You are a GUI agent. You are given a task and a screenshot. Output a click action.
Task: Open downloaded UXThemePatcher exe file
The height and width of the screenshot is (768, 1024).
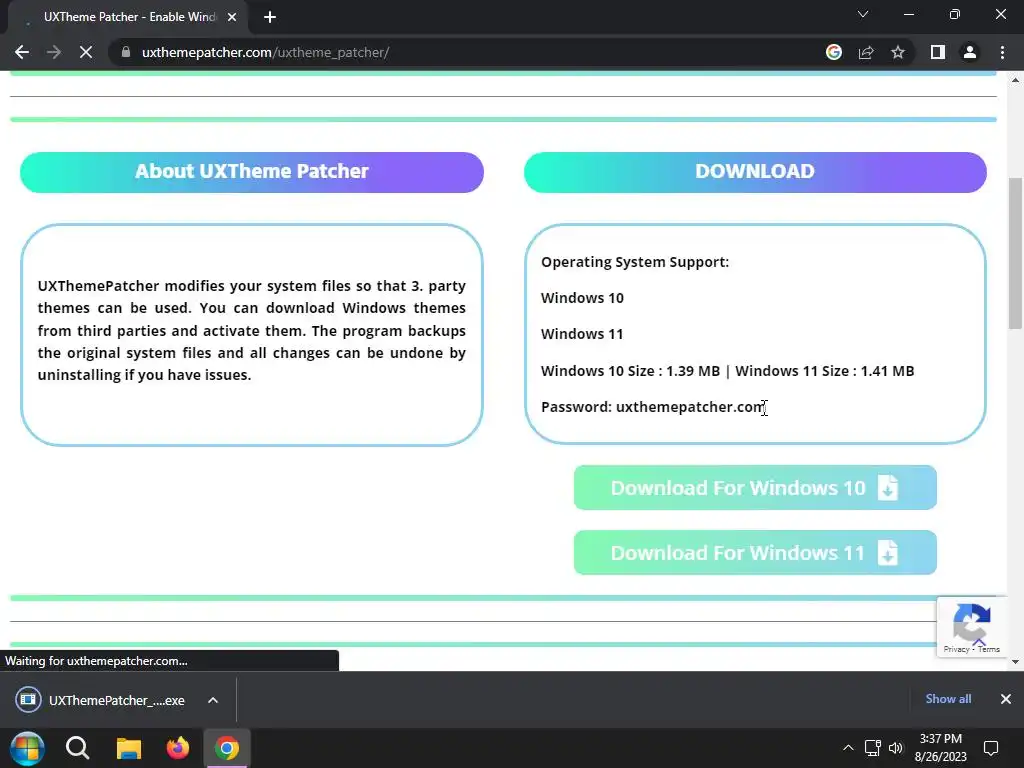[101, 700]
